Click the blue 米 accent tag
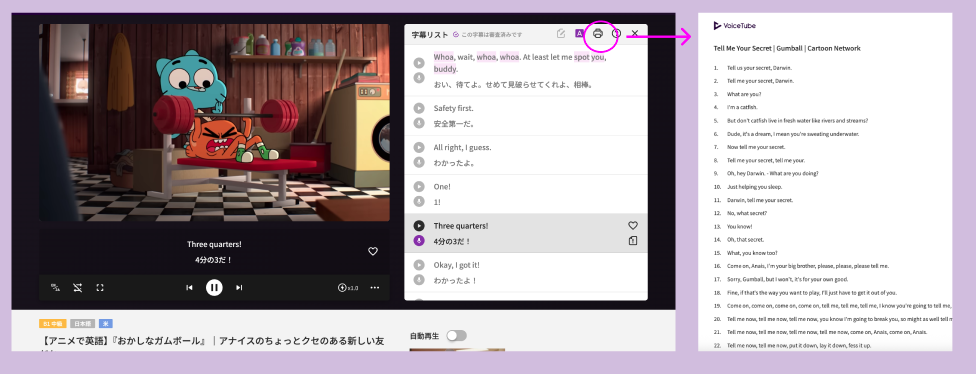The image size is (976, 374). click(106, 324)
